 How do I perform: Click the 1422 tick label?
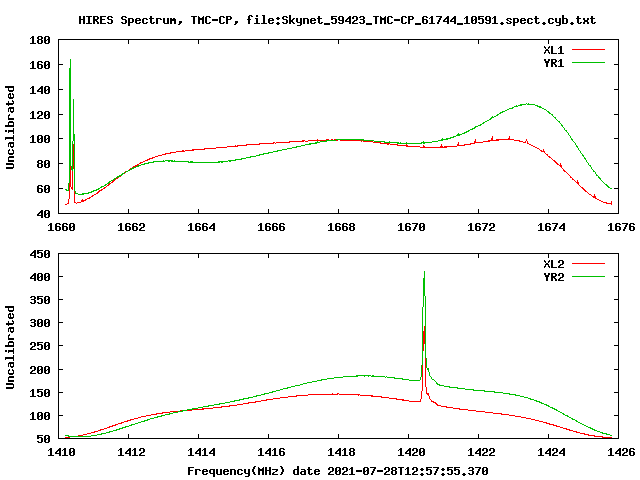481,452
